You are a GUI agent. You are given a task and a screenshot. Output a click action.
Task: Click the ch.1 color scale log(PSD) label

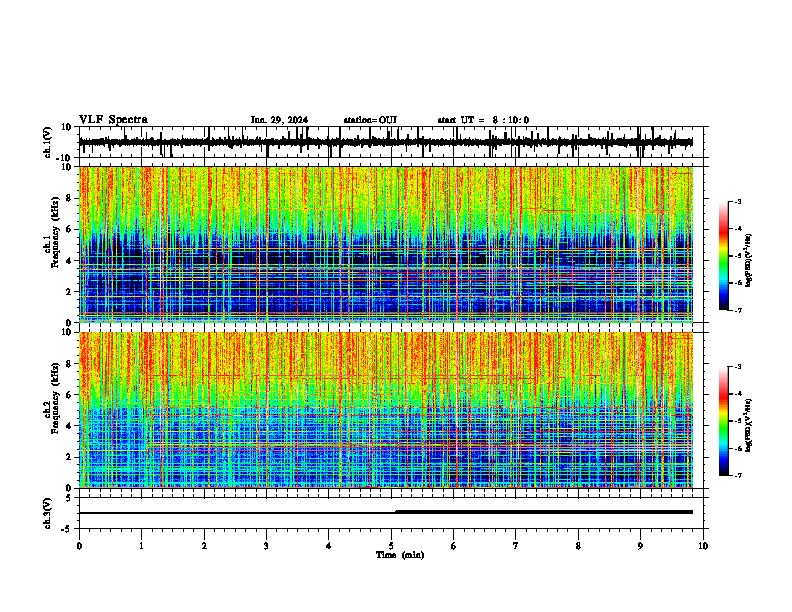(749, 261)
